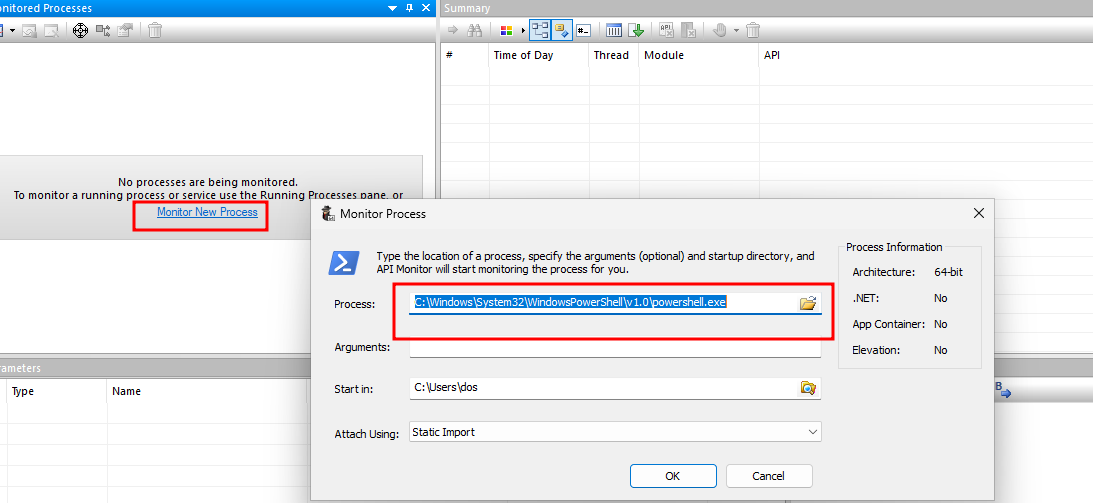Toggle the call tree view button
1093x503 pixels.
pyautogui.click(x=541, y=31)
